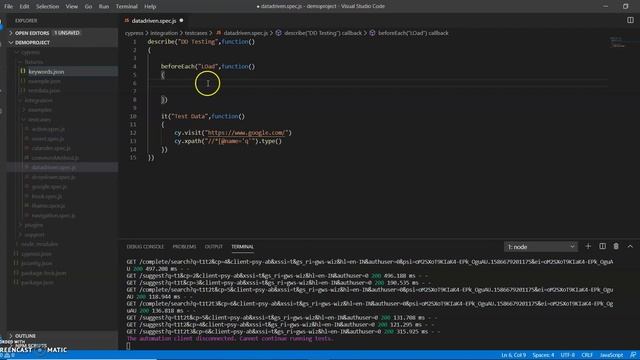Click the cy.xpath line 13 in code
The height and width of the screenshot is (360, 640).
pyautogui.click(x=228, y=141)
